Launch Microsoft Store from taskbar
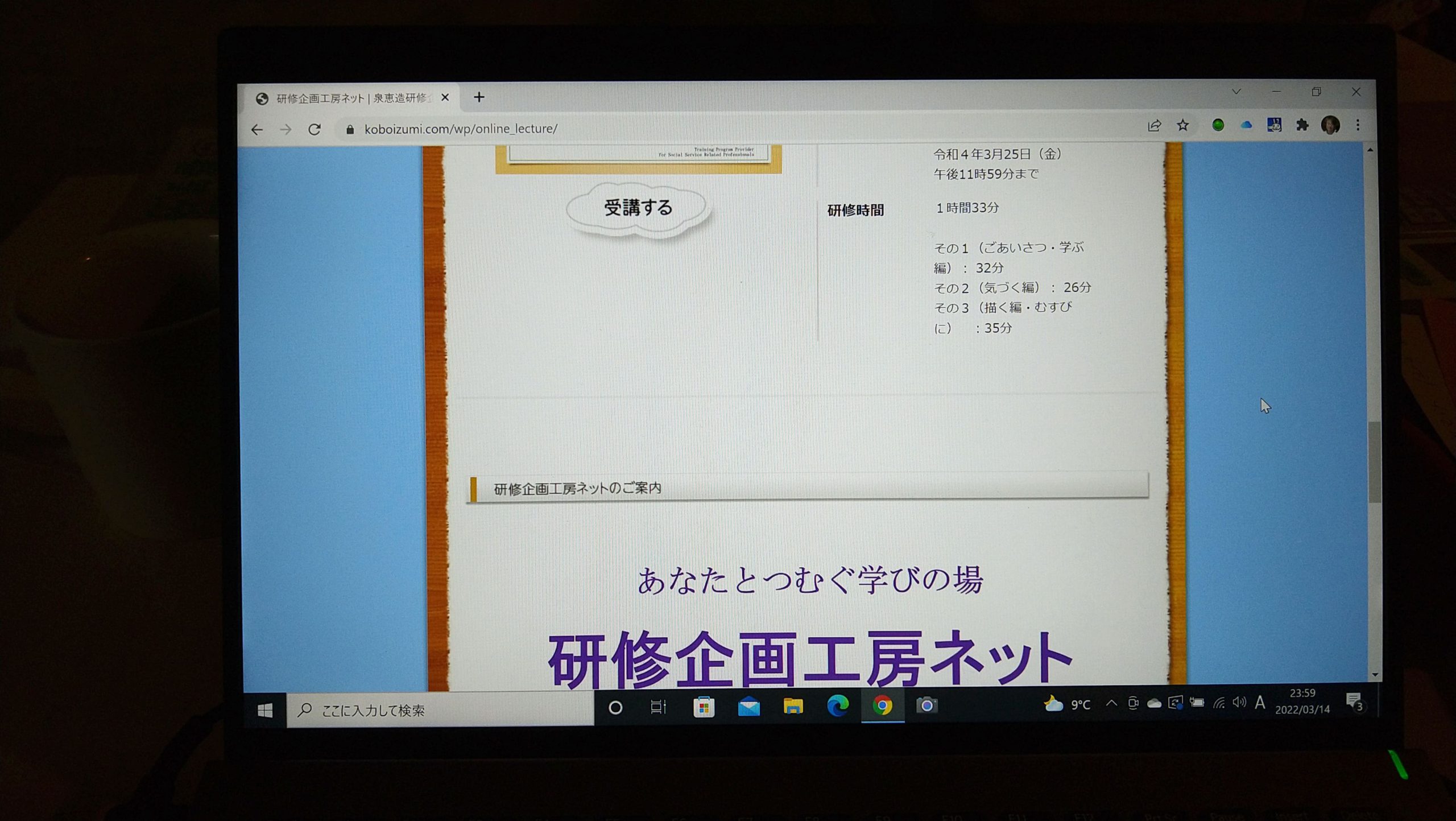1456x821 pixels. point(704,707)
